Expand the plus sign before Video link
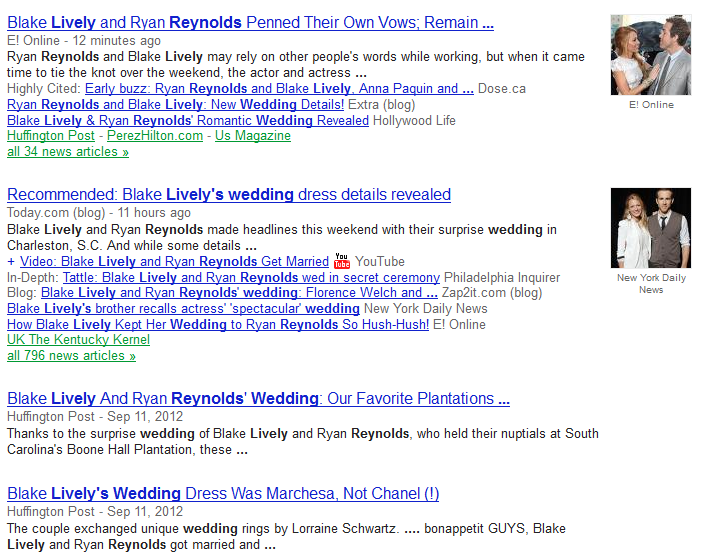This screenshot has height=559, width=704. pos(11,262)
